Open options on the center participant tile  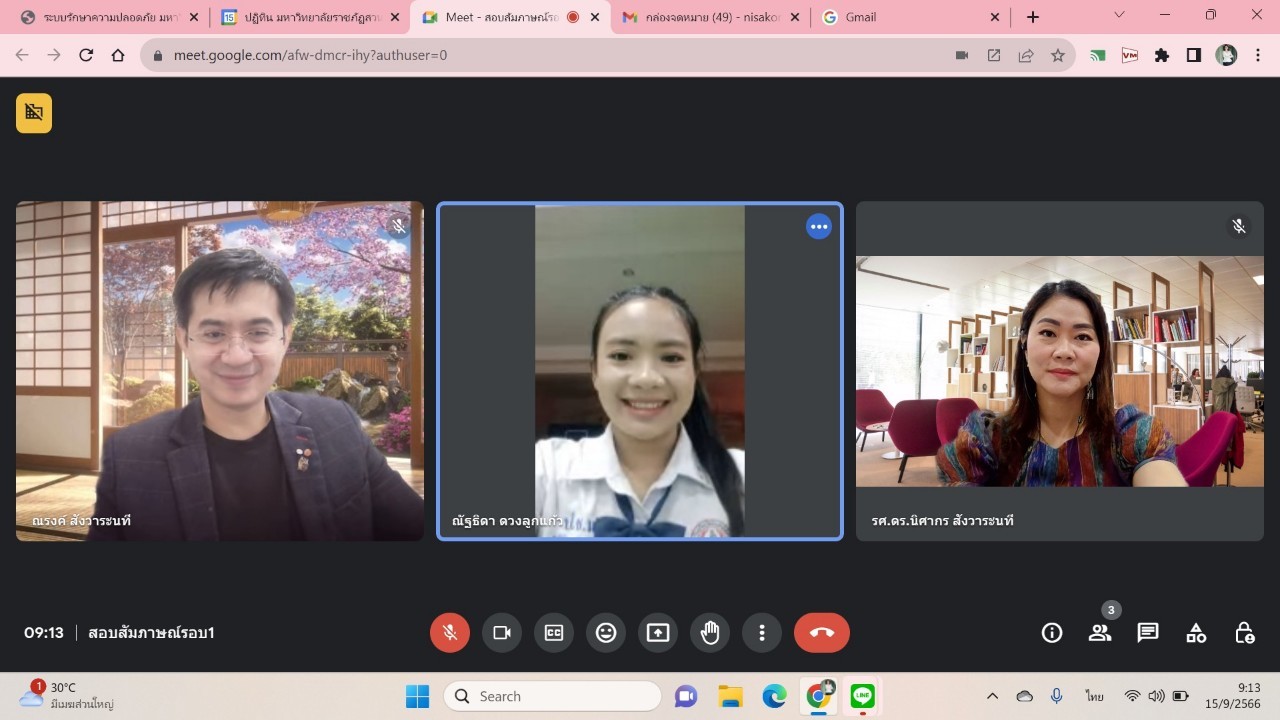(x=819, y=227)
